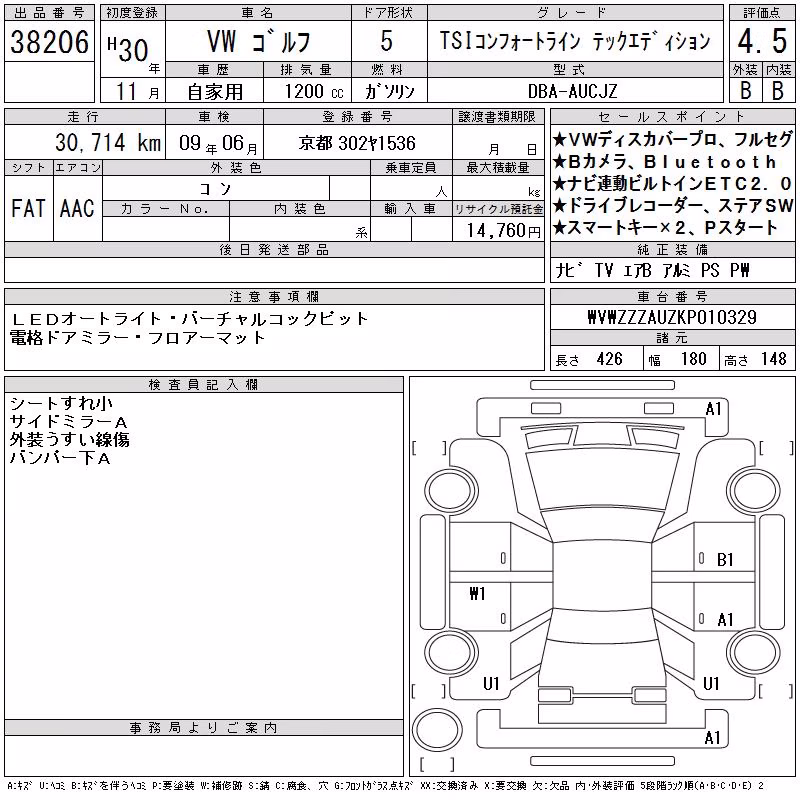Click the ナビ TV エアB アルミ PS PW equipment
The height and width of the screenshot is (800, 800).
652,270
